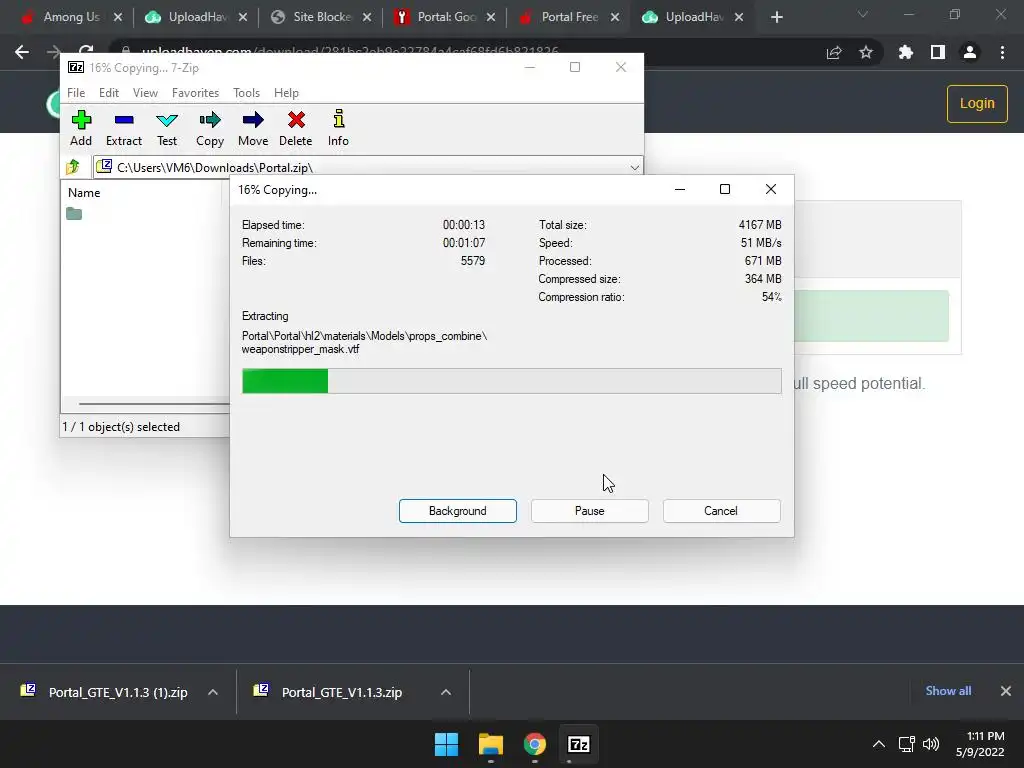Open the Edit menu in 7-Zip
Viewport: 1024px width, 768px height.
108,93
